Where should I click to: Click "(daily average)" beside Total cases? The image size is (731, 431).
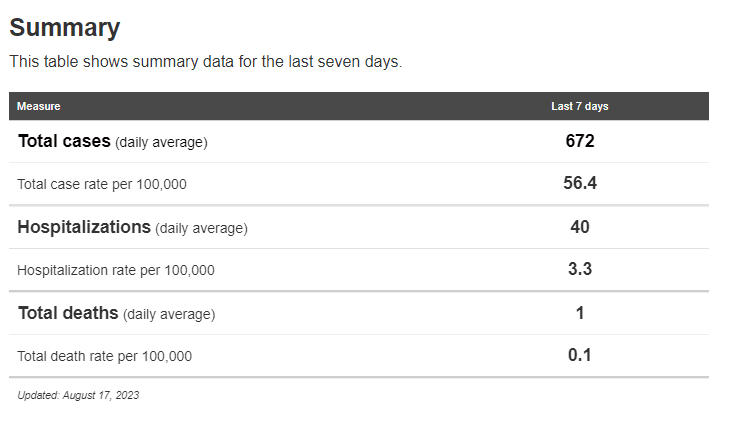coord(161,143)
